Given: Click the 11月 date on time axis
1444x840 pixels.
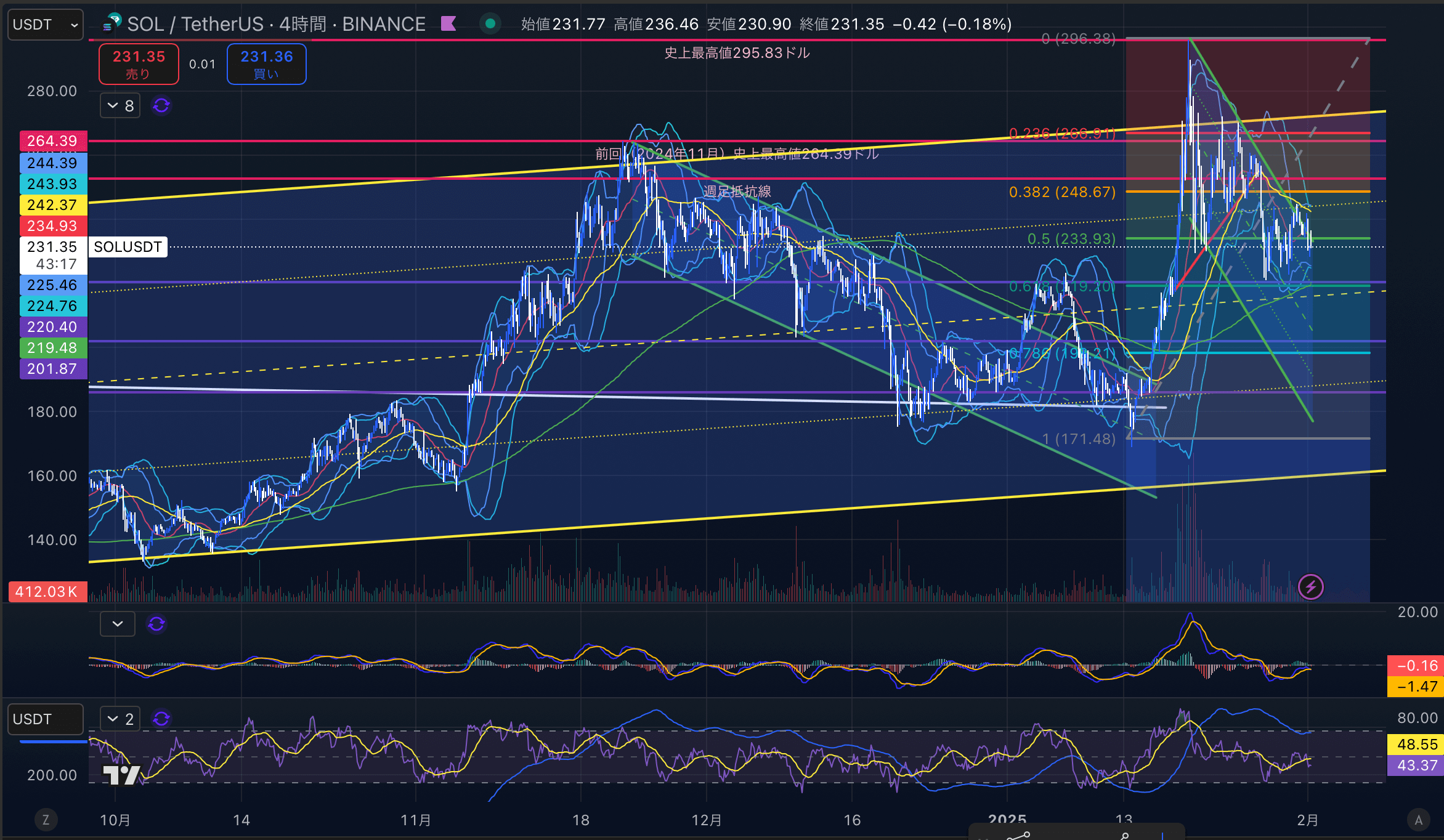Looking at the screenshot, I should (416, 820).
